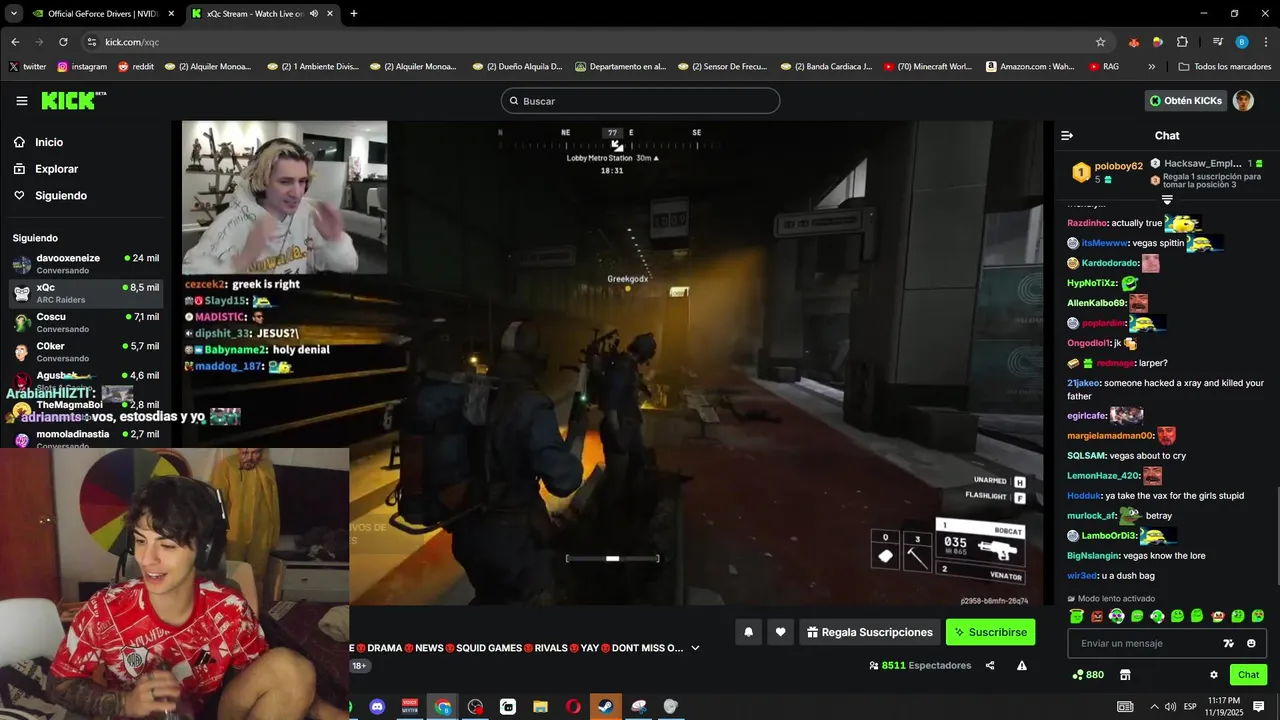Image resolution: width=1280 pixels, height=720 pixels.
Task: Click the report warning triangle icon
Action: coord(1022,666)
